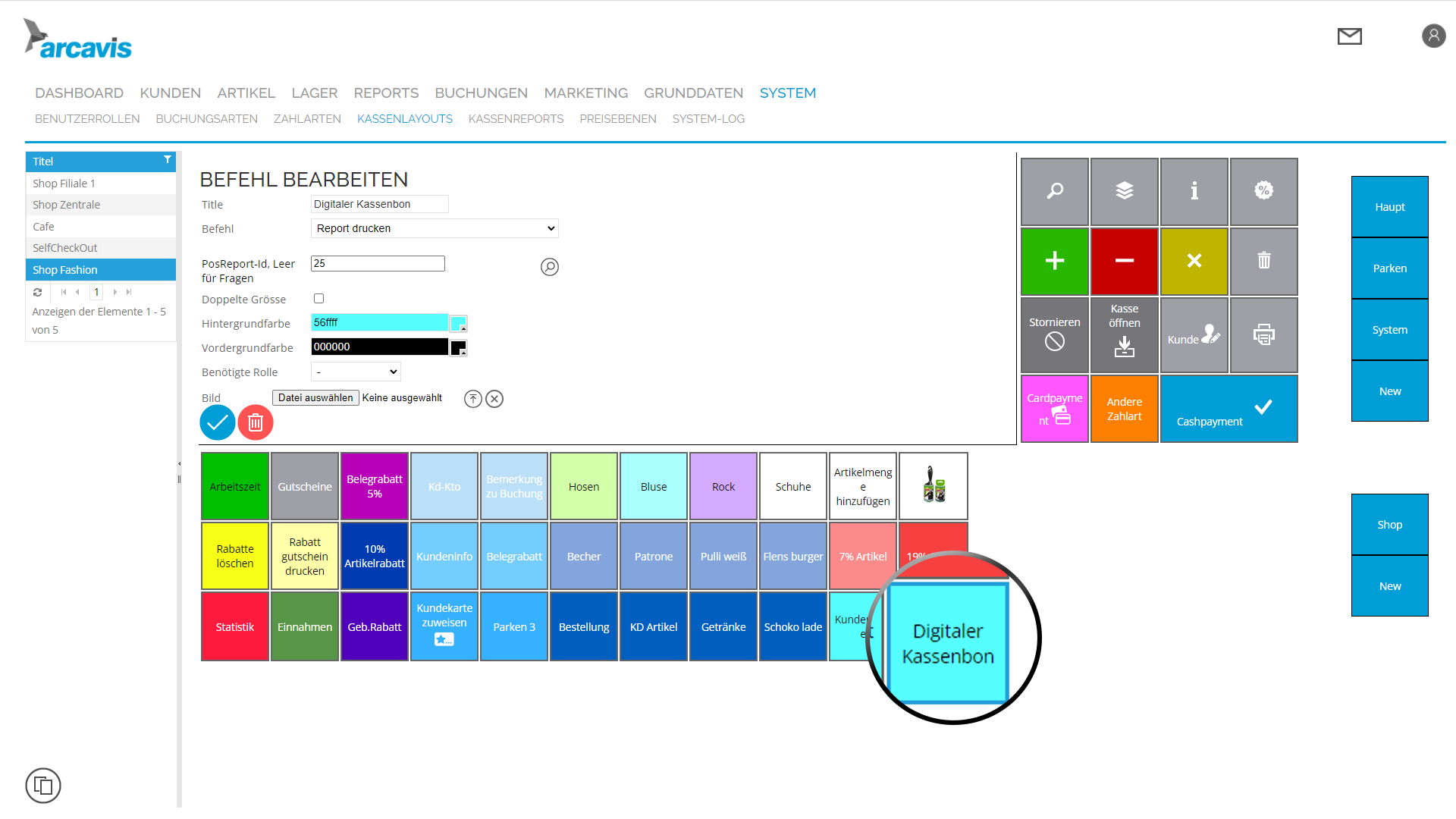The width and height of the screenshot is (1456, 819).
Task: Open the MARKETING menu
Action: coord(585,93)
